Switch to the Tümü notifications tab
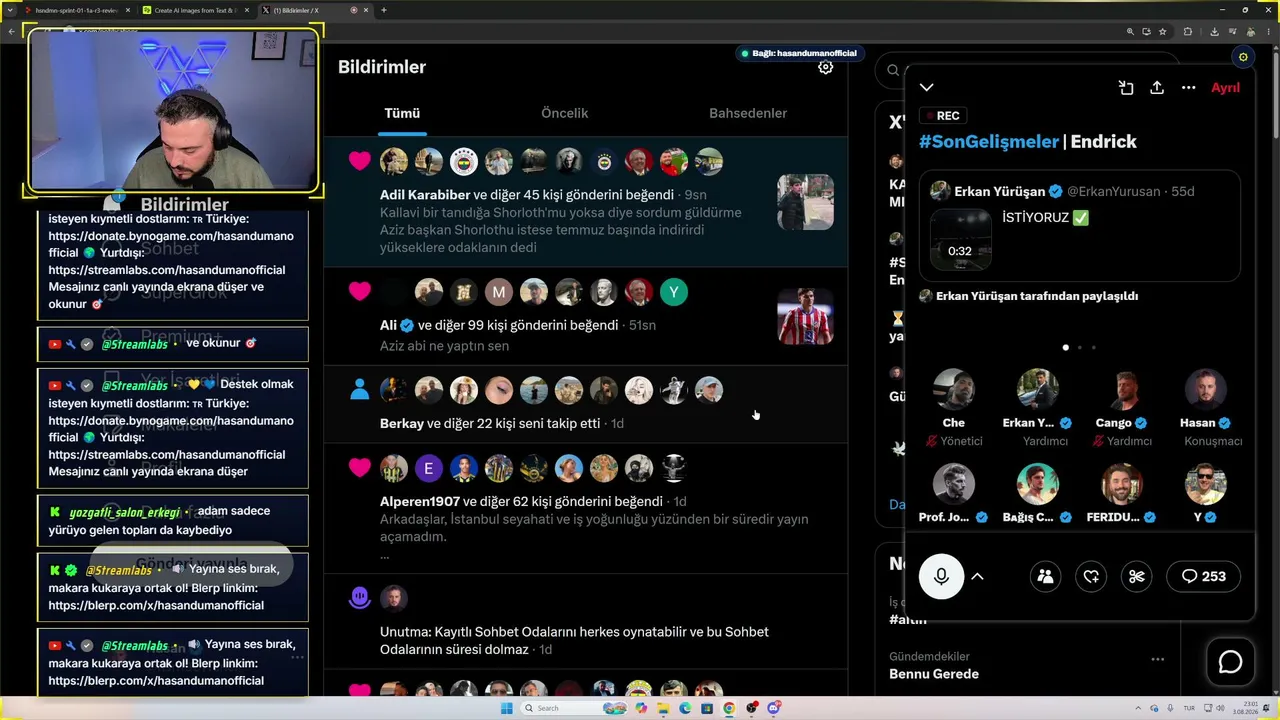 (x=402, y=113)
